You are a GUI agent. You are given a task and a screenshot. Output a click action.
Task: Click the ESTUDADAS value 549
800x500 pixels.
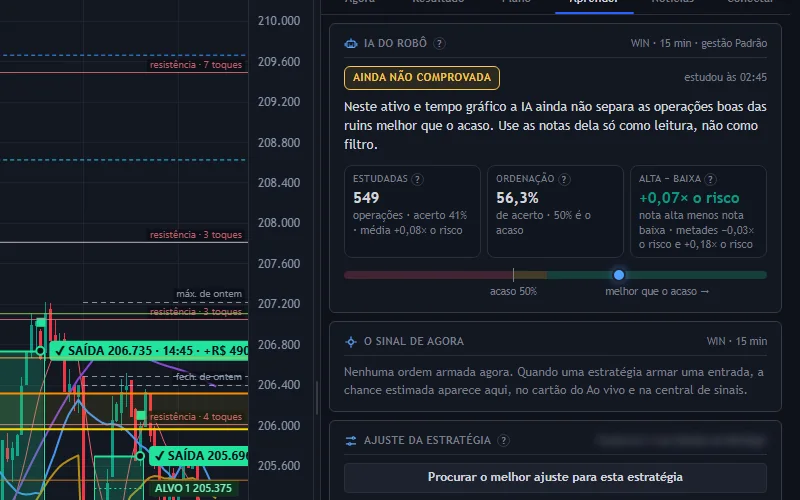[366, 198]
